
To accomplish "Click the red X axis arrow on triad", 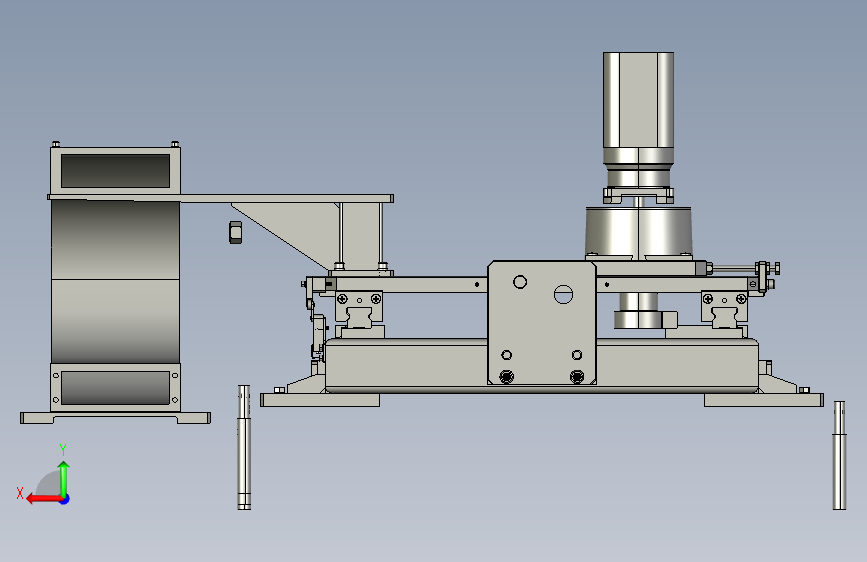I will pyautogui.click(x=44, y=499).
